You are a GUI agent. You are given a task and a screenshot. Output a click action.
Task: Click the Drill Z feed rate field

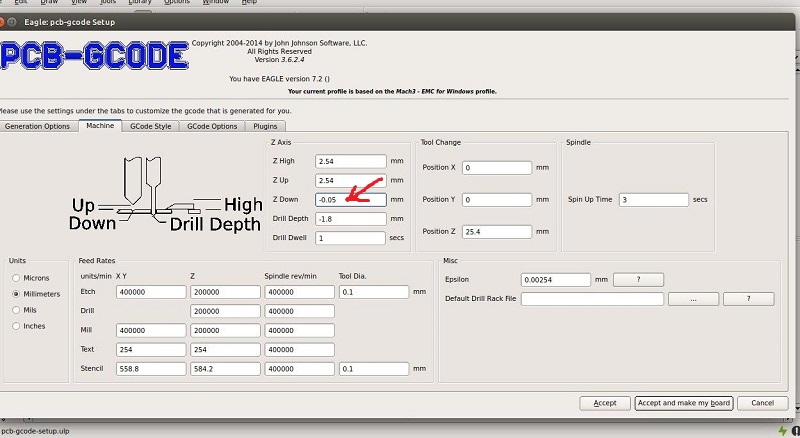coord(225,311)
